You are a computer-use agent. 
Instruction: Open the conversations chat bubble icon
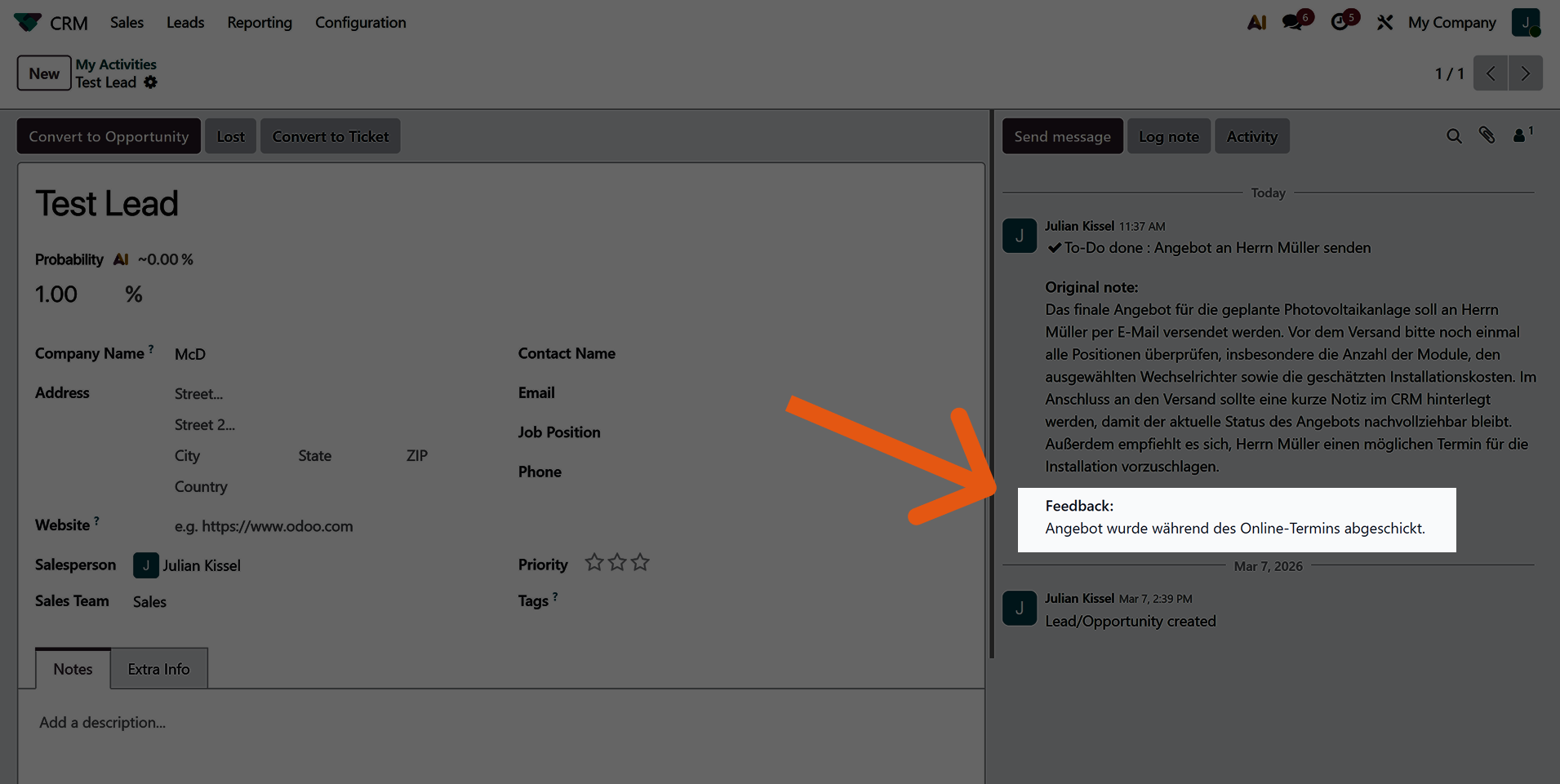point(1292,23)
